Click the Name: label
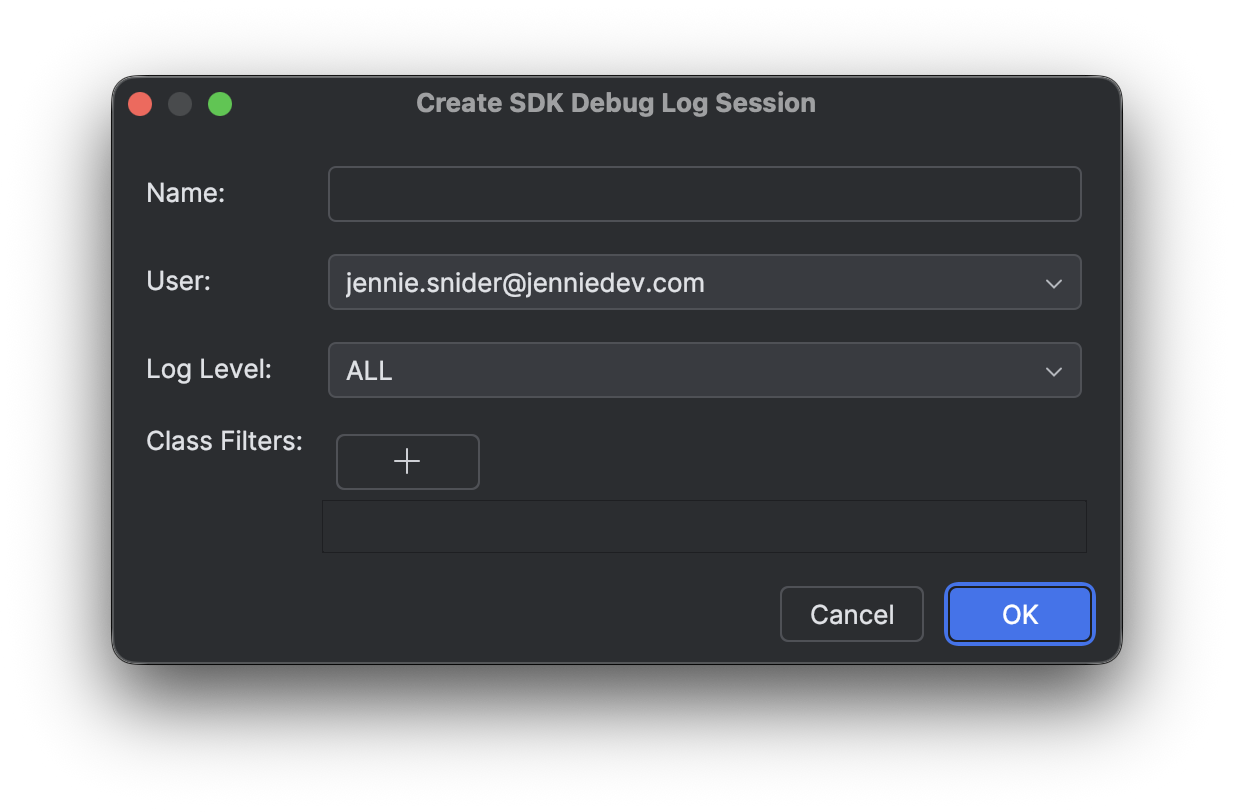 click(x=186, y=193)
